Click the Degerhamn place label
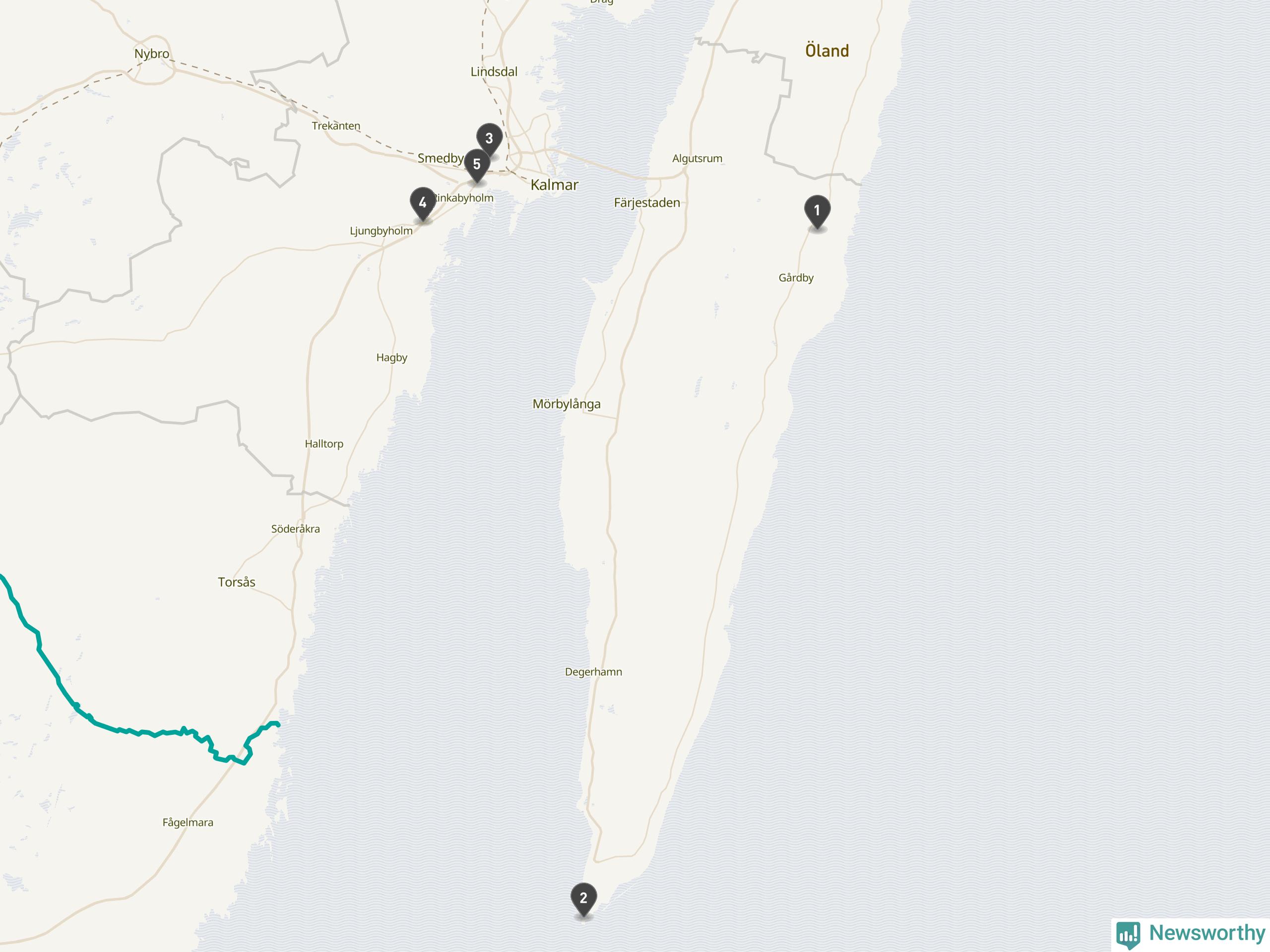The height and width of the screenshot is (952, 1270). [x=593, y=672]
